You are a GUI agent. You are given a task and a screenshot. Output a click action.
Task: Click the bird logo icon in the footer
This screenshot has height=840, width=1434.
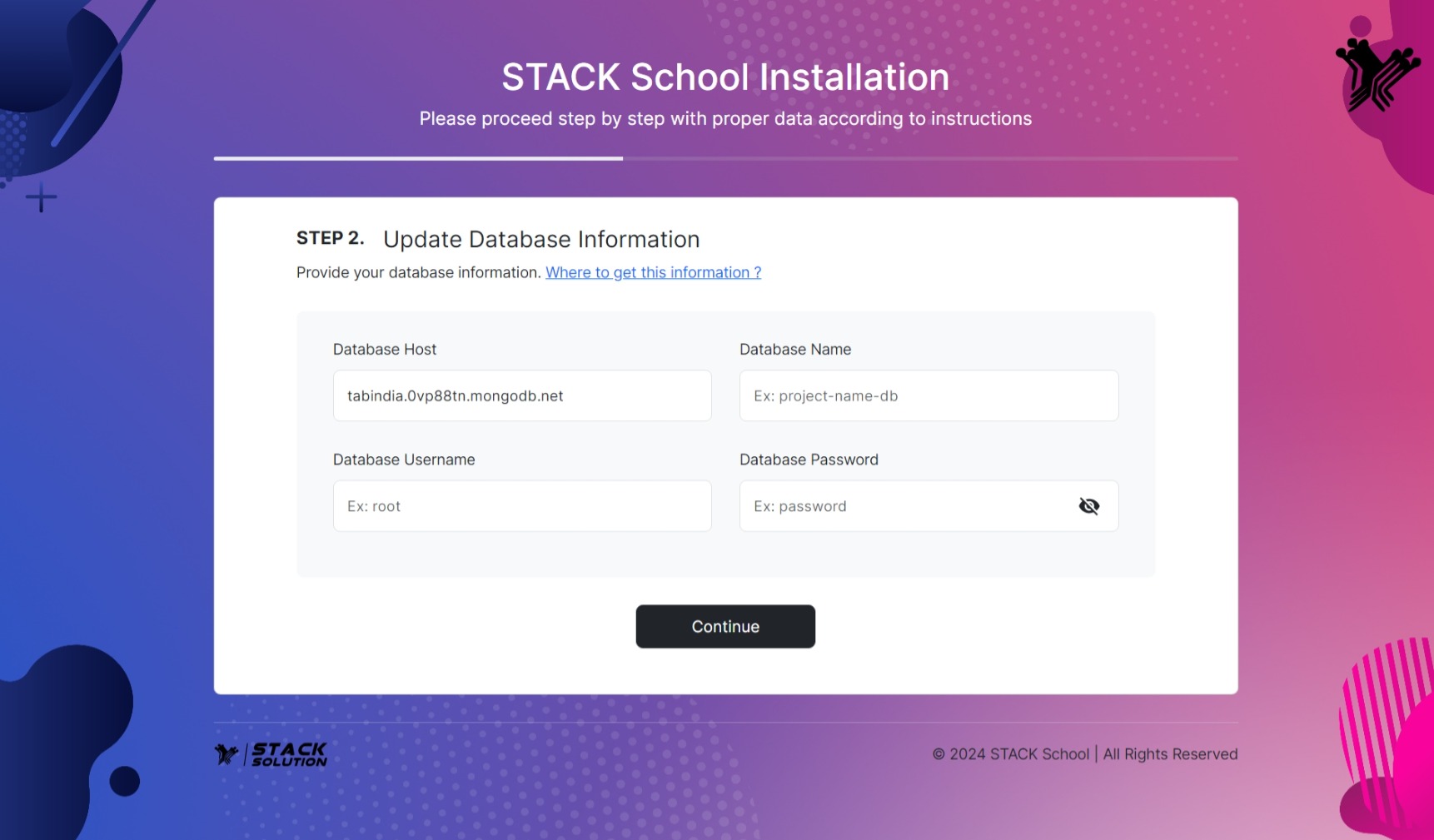point(227,754)
